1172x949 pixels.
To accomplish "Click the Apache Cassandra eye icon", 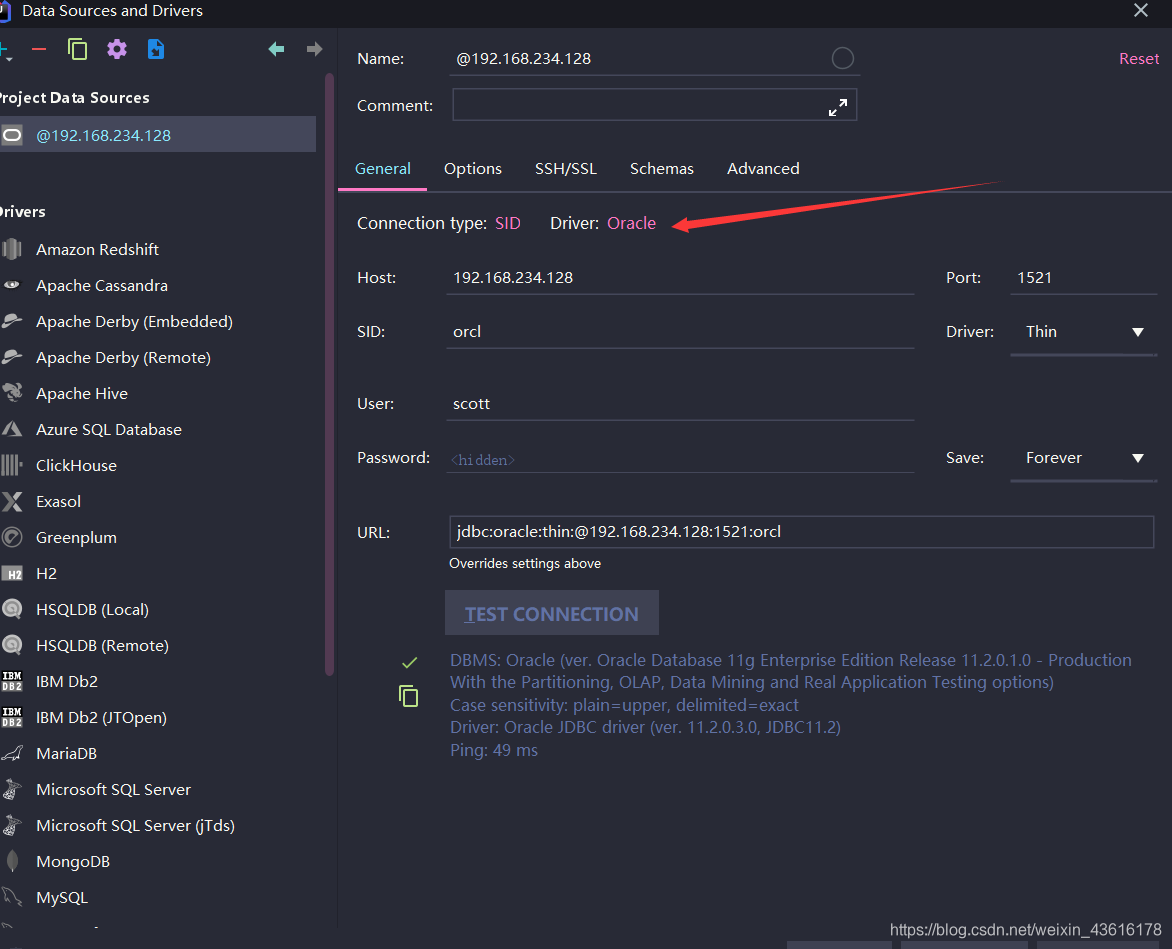I will point(12,285).
